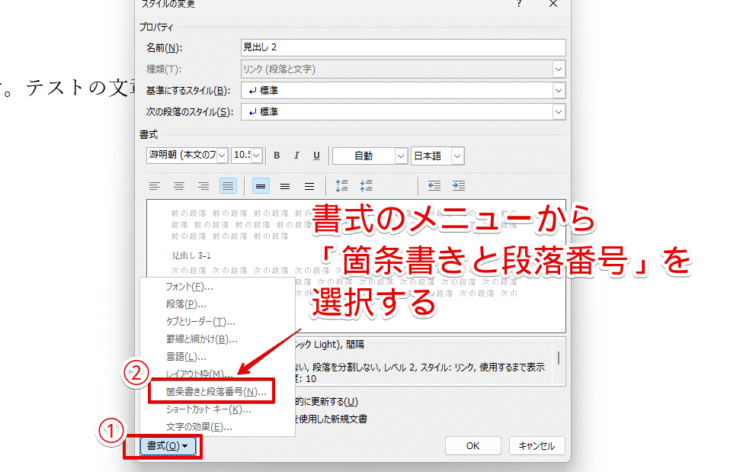This screenshot has width=740, height=472.
Task: Decrease indent icon
Action: pos(434,186)
